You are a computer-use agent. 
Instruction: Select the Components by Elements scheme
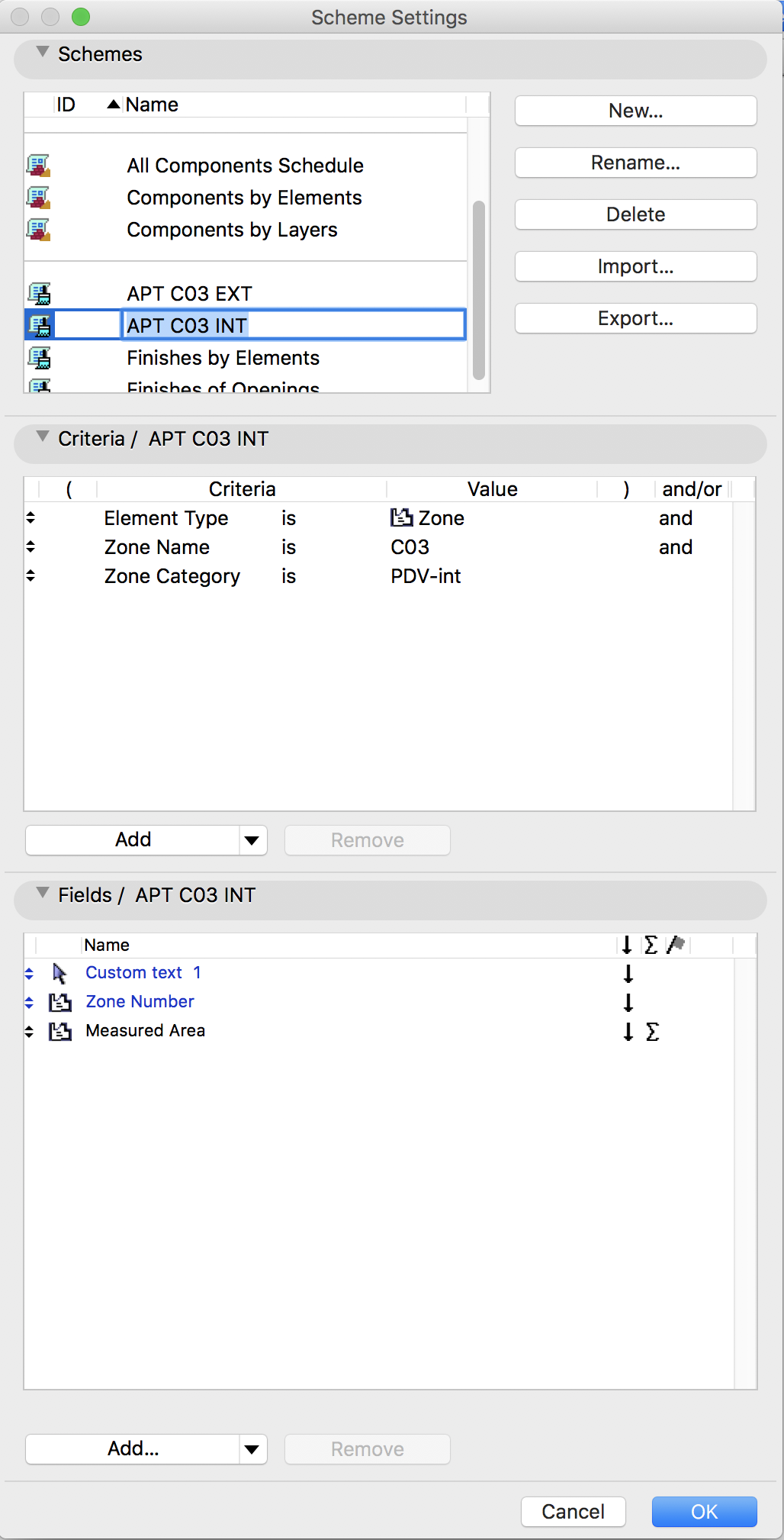[x=244, y=198]
